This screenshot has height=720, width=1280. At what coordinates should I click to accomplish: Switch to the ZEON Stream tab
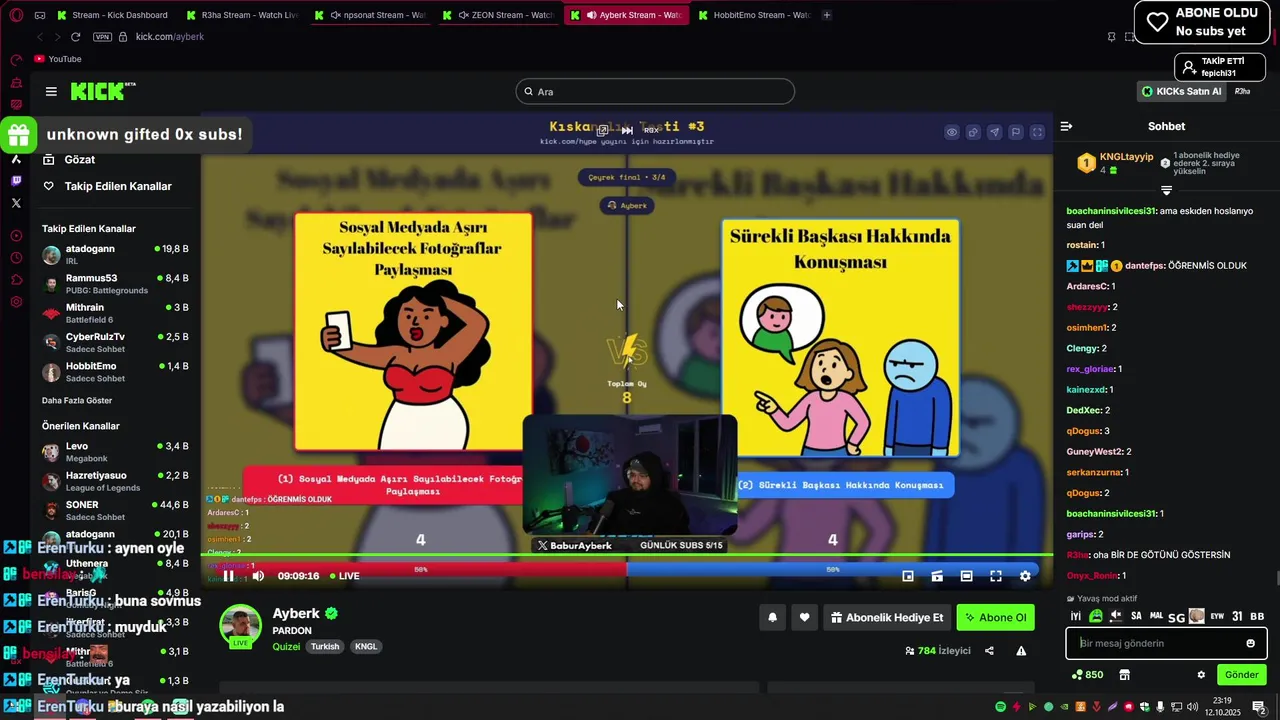coord(498,15)
